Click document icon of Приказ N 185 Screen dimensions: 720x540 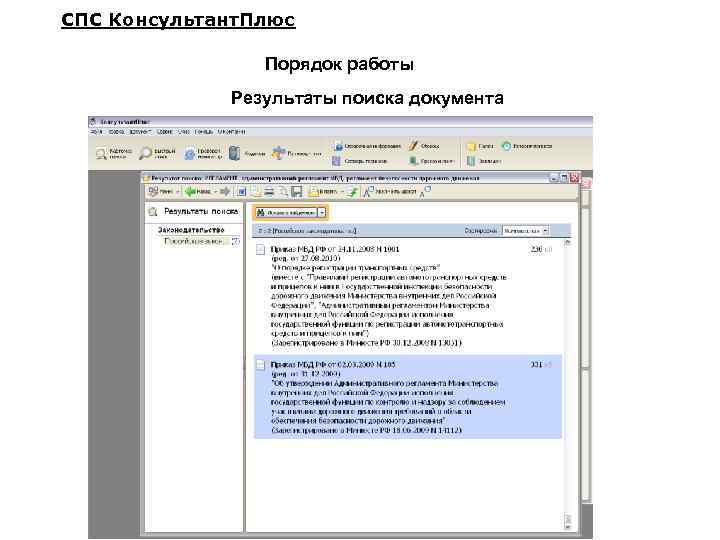coord(260,365)
